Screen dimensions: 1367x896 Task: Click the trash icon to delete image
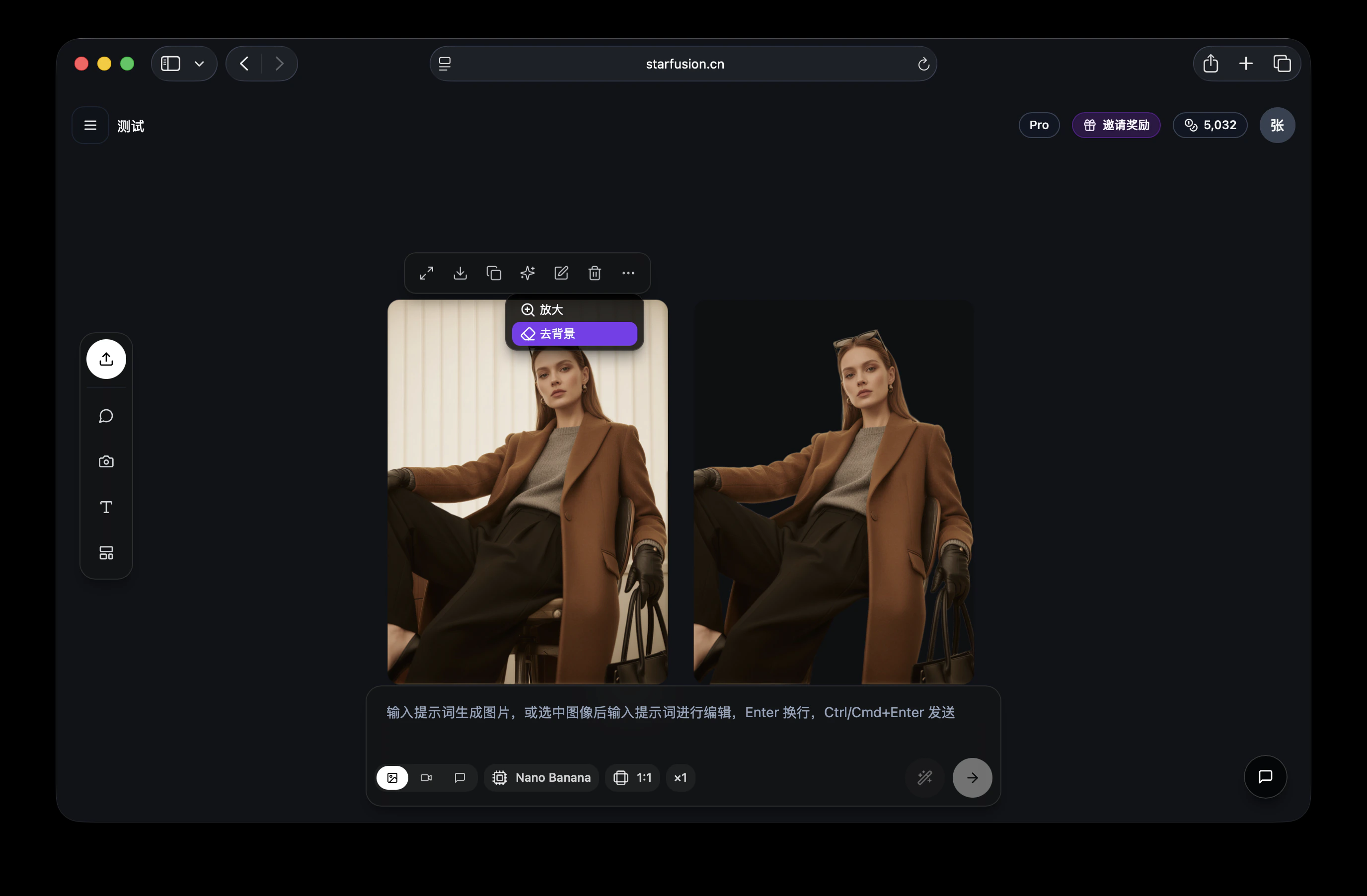(x=595, y=273)
